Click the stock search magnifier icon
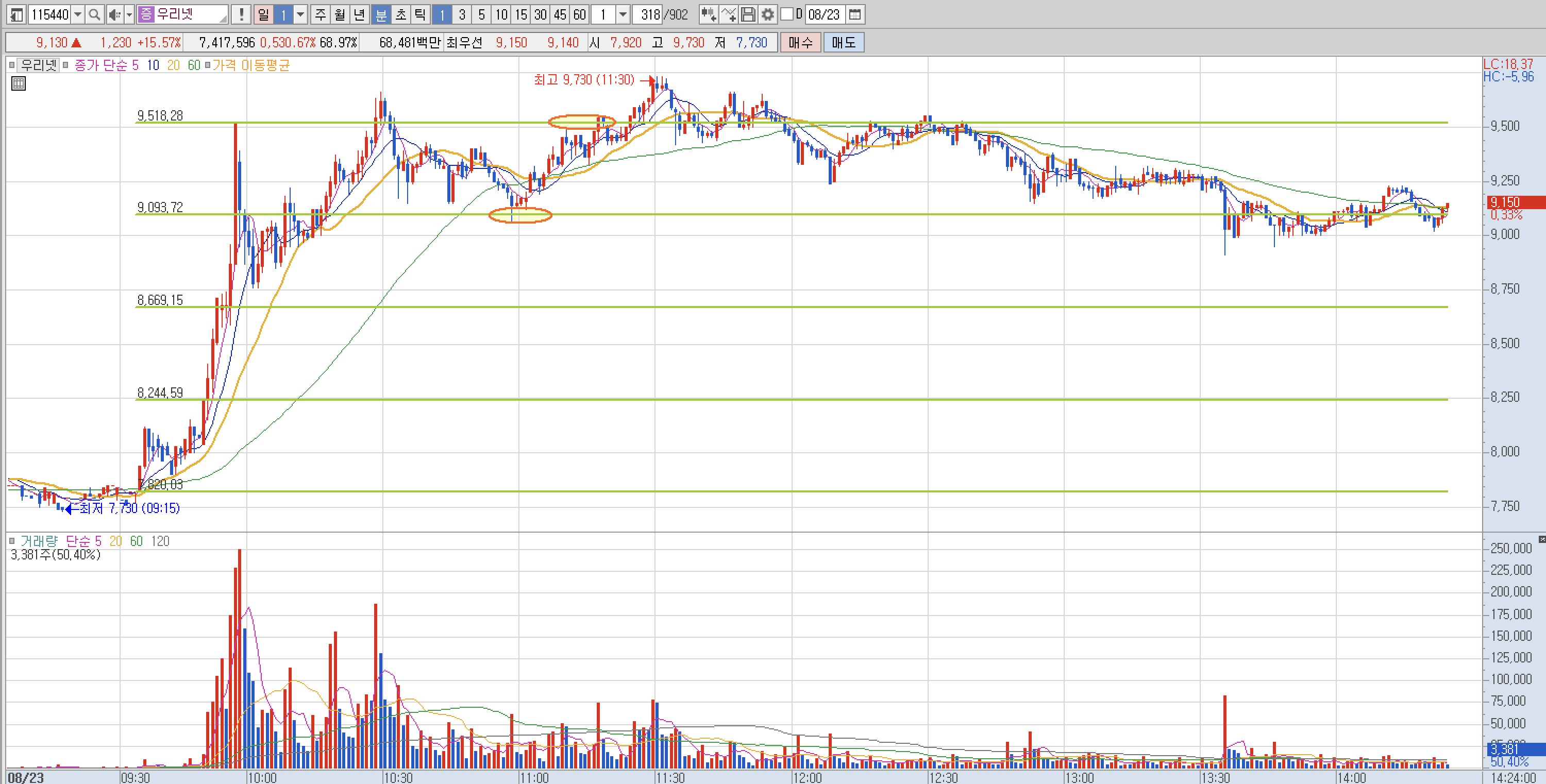 (94, 14)
